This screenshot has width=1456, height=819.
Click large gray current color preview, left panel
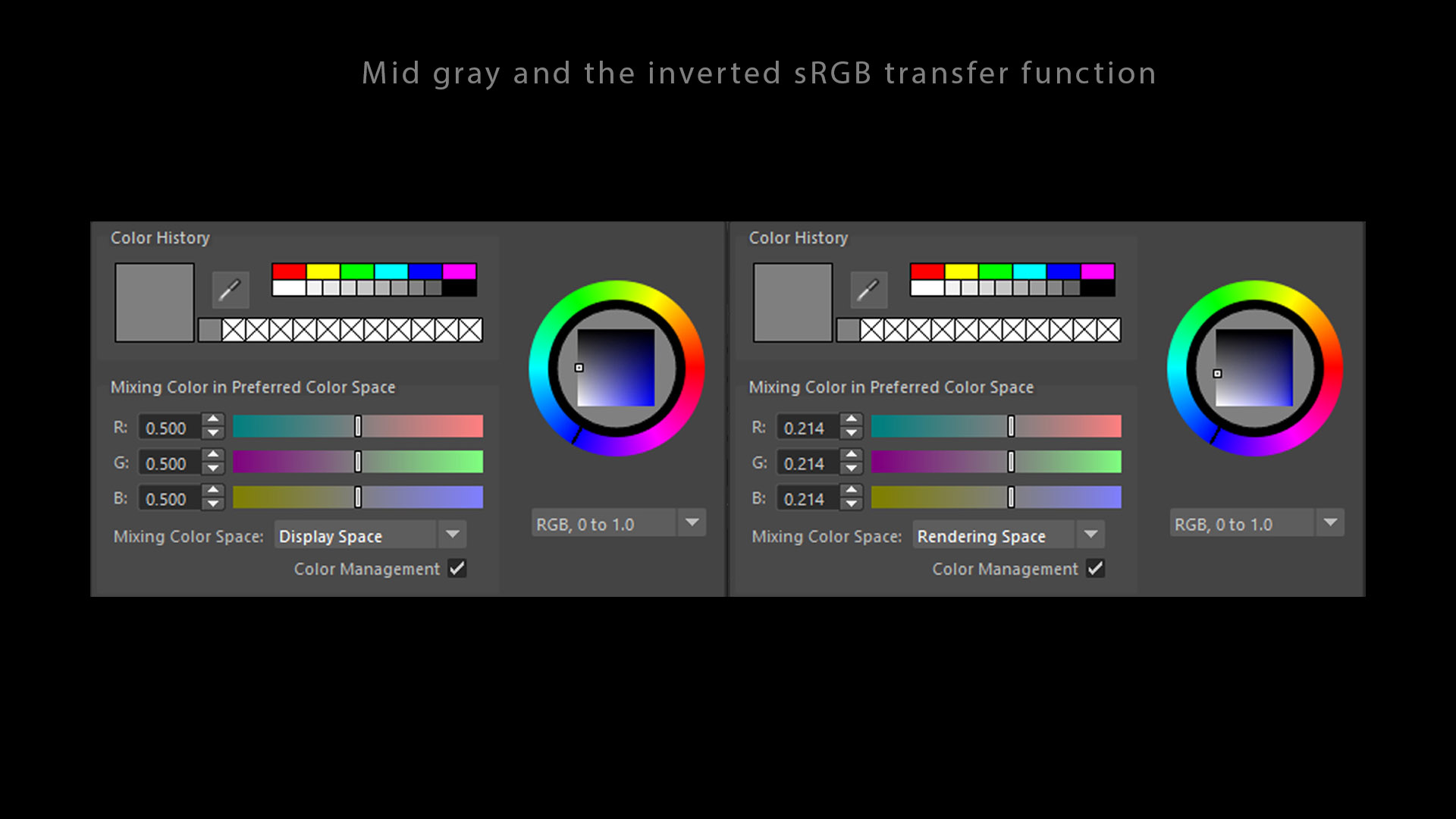click(x=155, y=303)
